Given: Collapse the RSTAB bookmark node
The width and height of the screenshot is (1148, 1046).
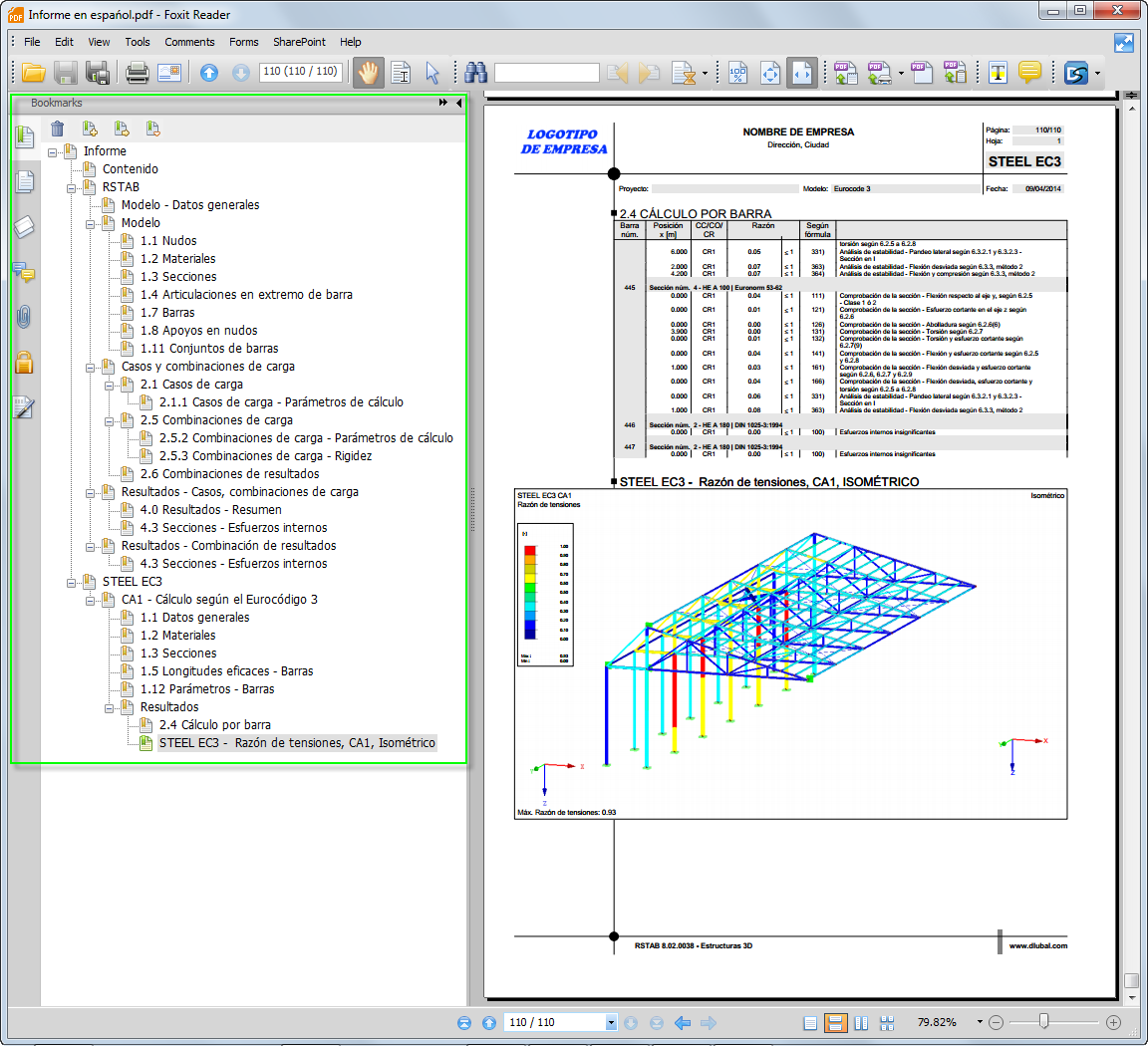Looking at the screenshot, I should [x=71, y=188].
